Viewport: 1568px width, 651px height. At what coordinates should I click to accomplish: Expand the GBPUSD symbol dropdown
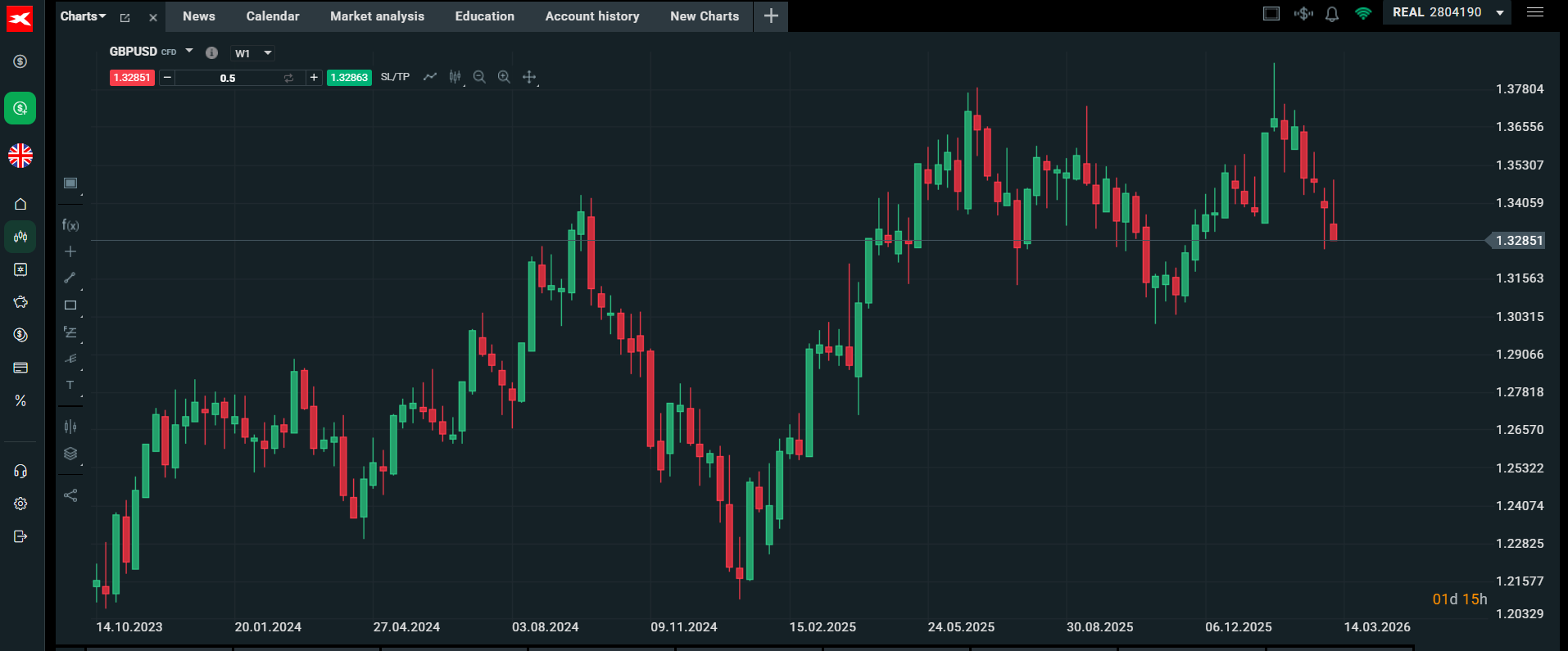pyautogui.click(x=189, y=51)
